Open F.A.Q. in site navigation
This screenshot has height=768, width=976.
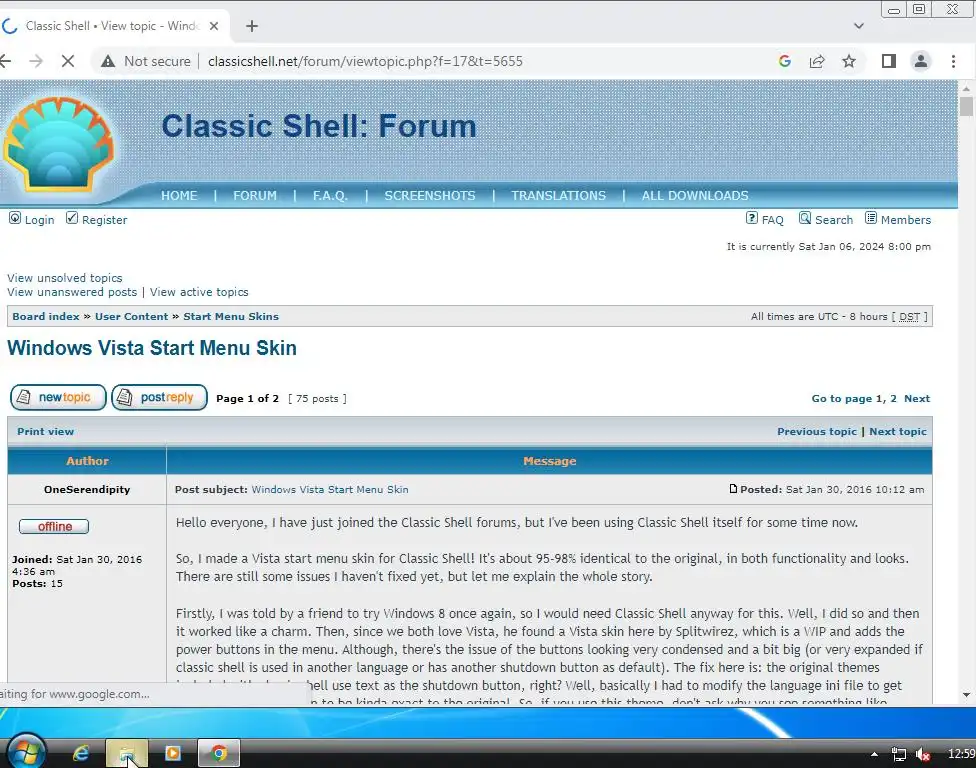tap(330, 195)
